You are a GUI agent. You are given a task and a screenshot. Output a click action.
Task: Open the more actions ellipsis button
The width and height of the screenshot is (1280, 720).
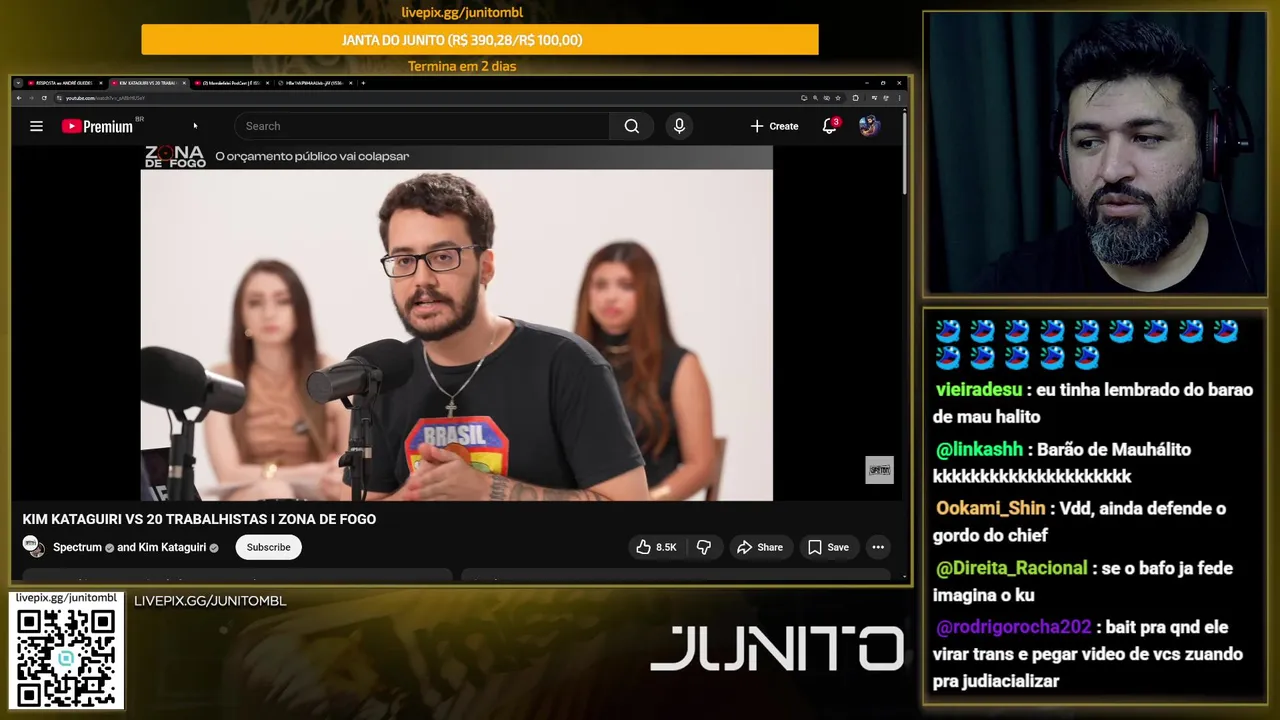point(878,547)
